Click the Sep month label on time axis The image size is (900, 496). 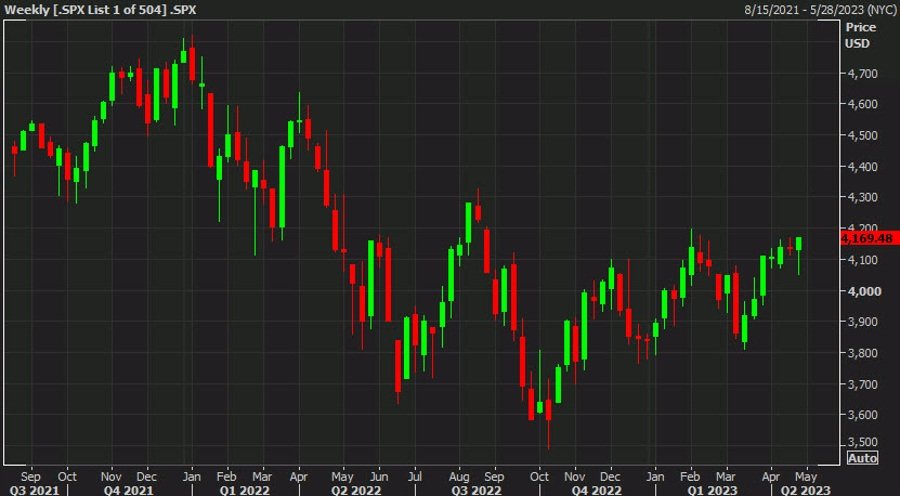pyautogui.click(x=29, y=475)
